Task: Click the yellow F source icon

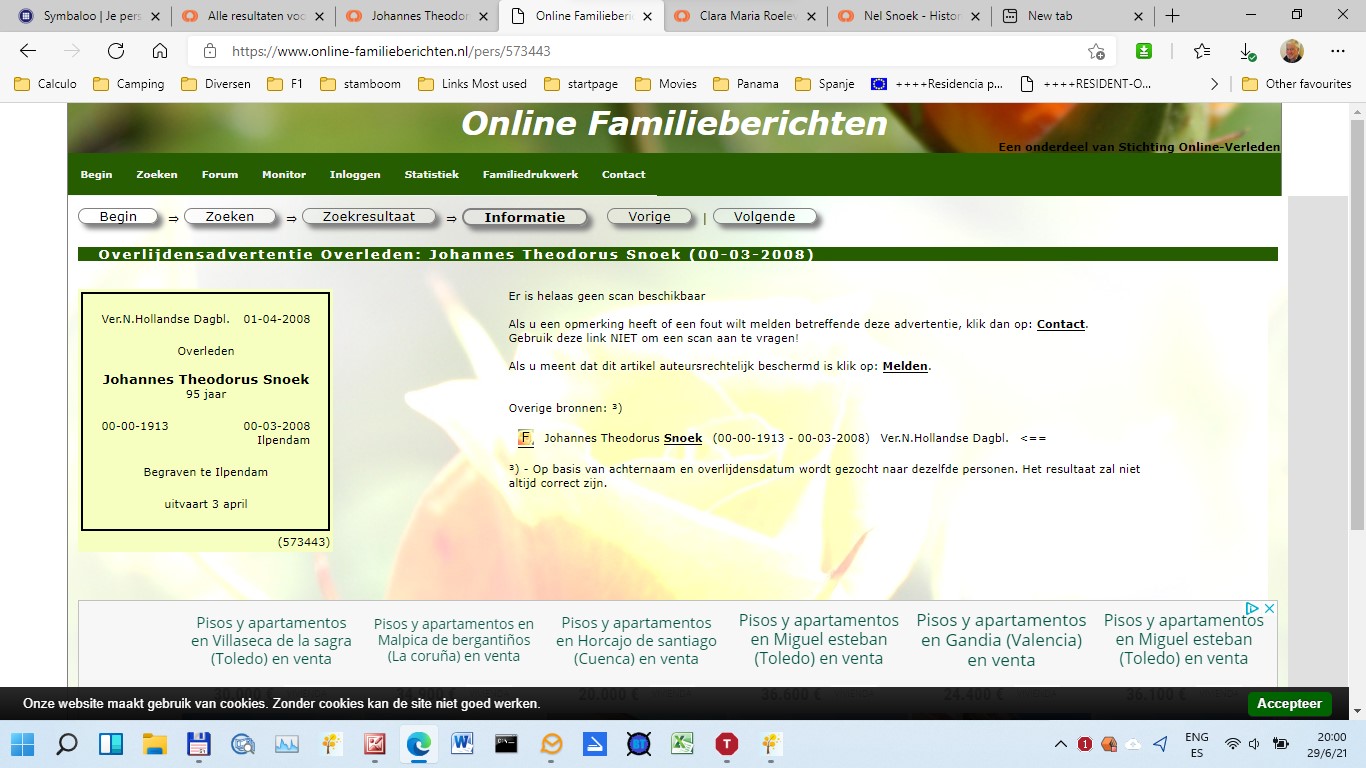Action: tap(526, 438)
